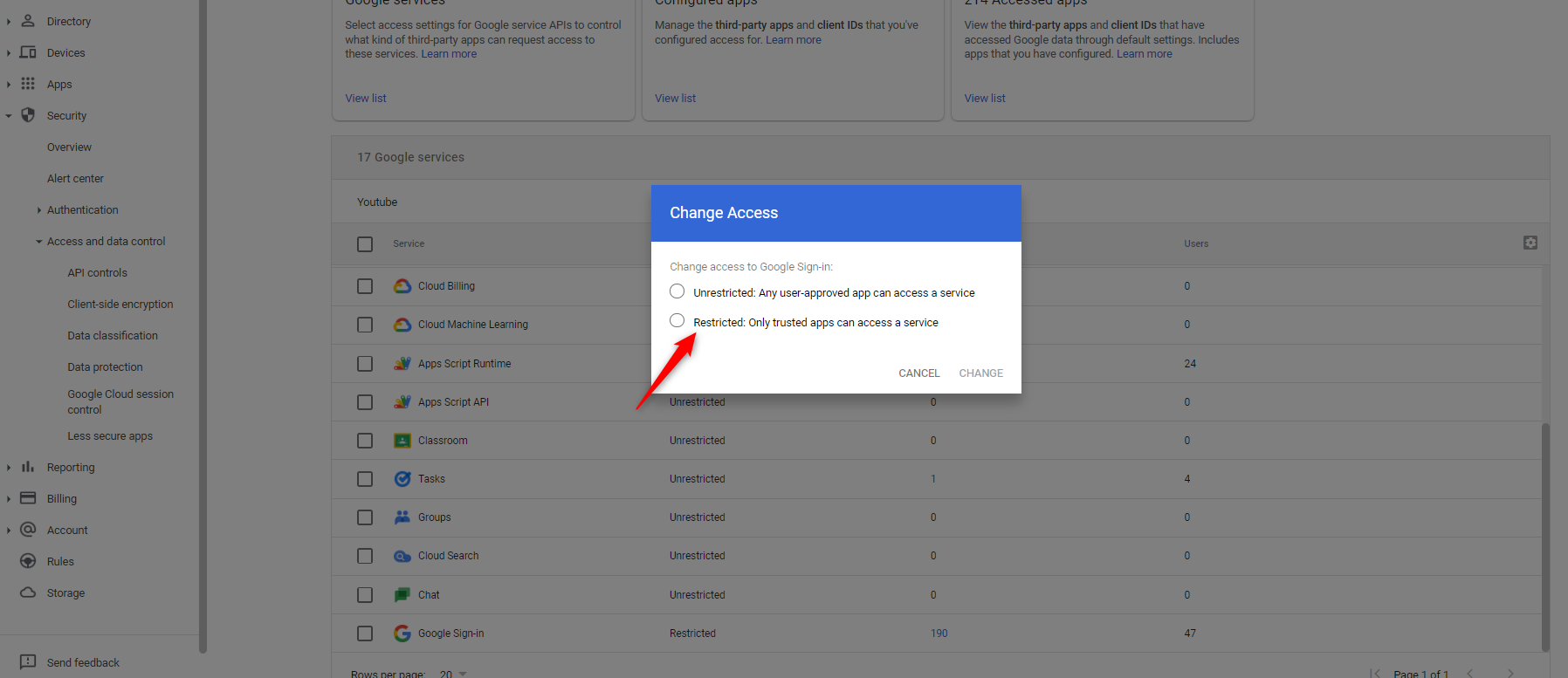
Task: Click the Send feedback icon
Action: click(x=28, y=662)
